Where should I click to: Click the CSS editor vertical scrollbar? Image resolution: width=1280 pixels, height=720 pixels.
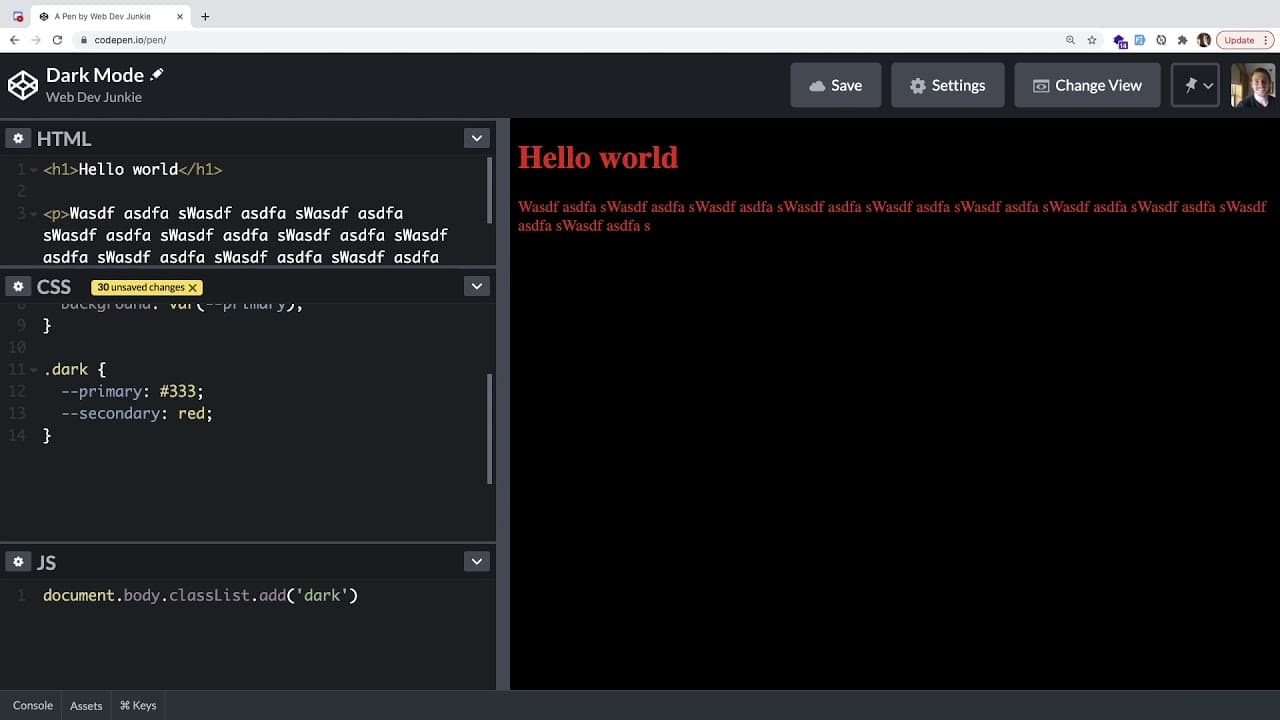point(490,429)
